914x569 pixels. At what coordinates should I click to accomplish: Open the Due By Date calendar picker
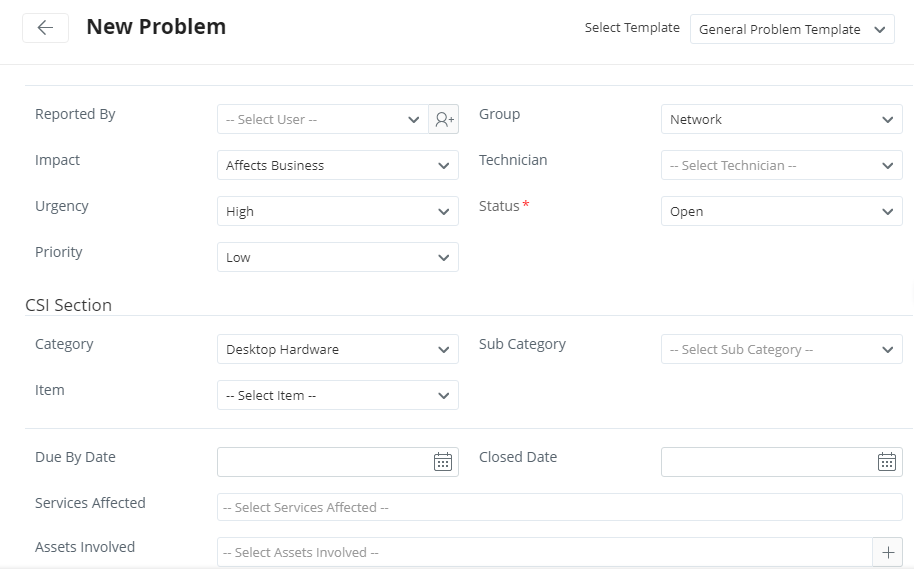pos(443,462)
